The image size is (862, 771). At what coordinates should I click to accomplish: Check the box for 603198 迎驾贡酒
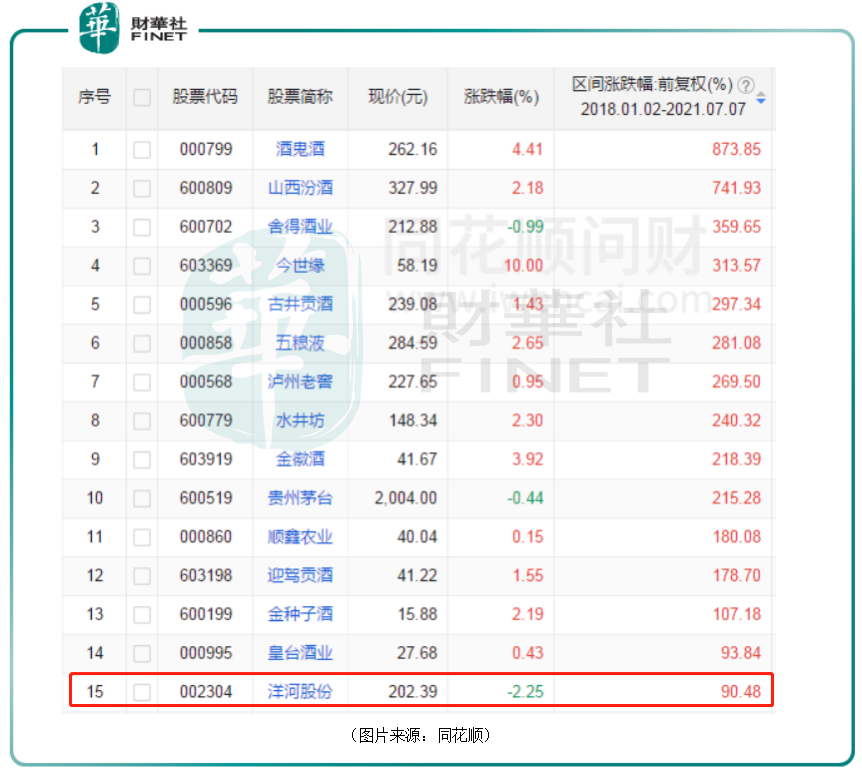142,576
